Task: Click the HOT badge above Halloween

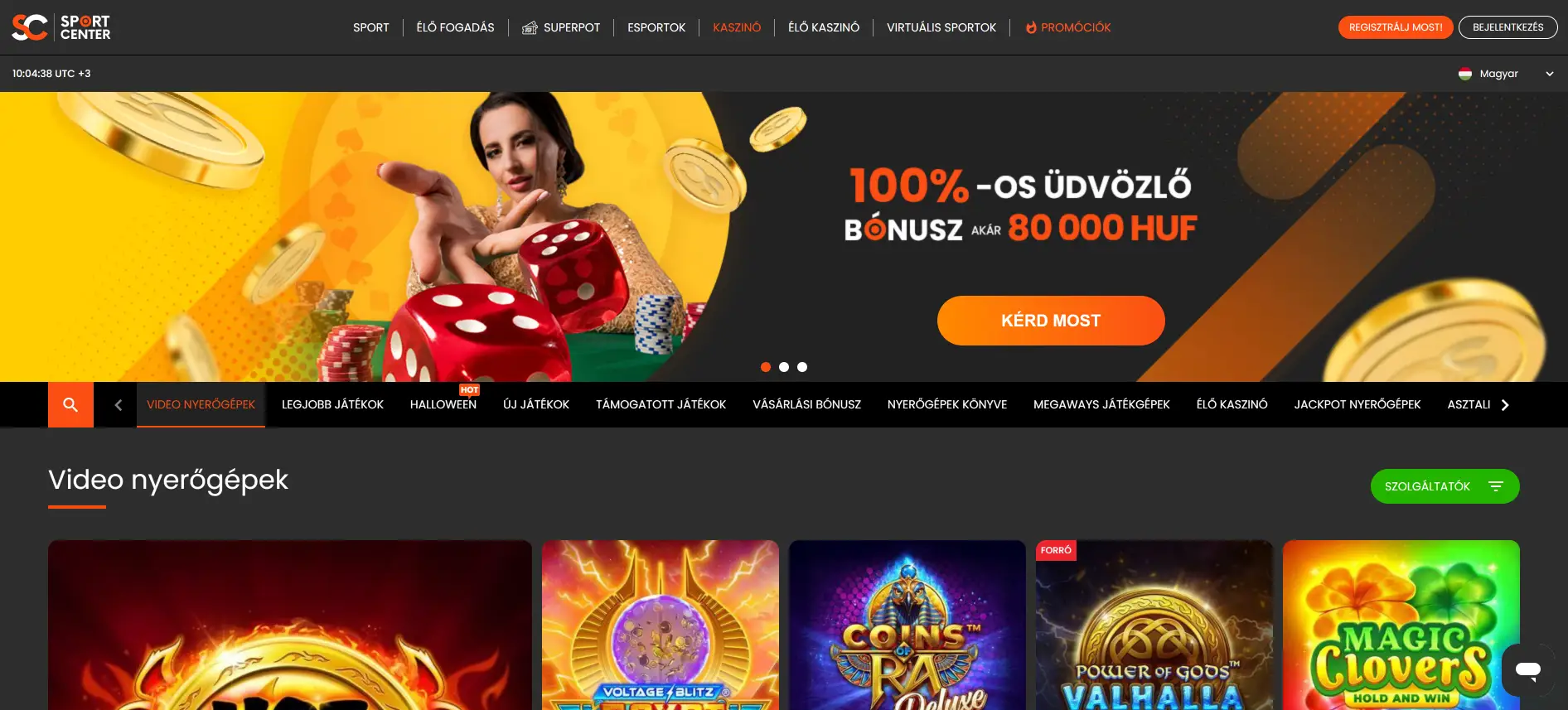Action: 469,389
